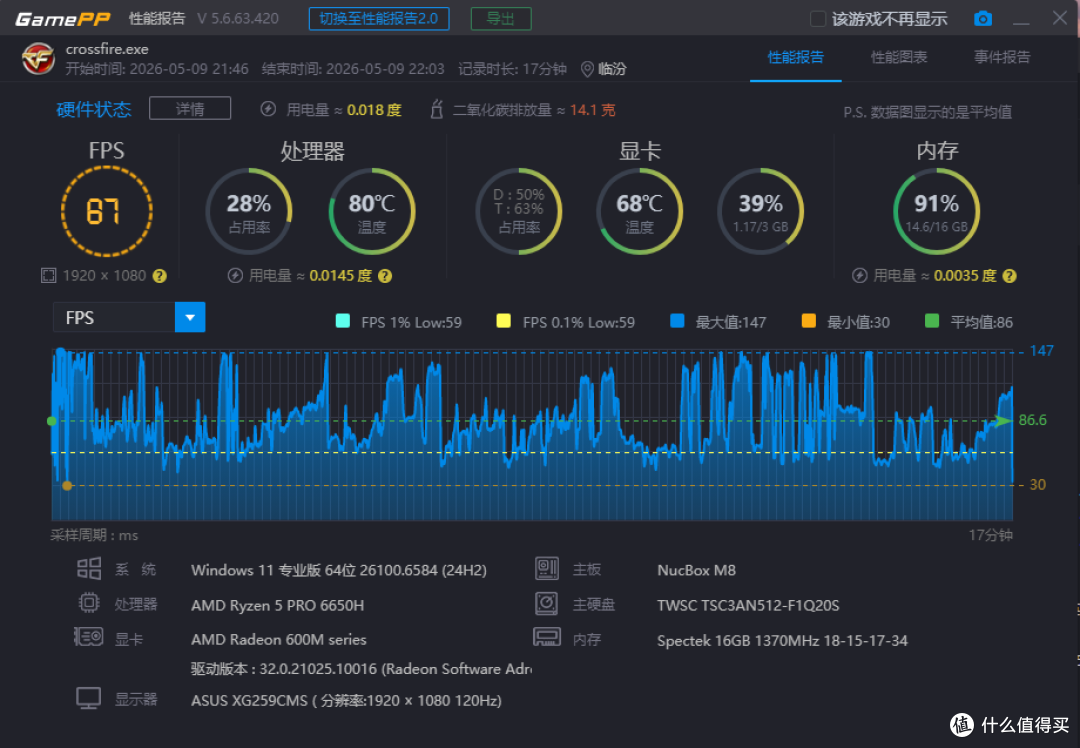Click the orange minimum-FPS marker on chart
This screenshot has height=748, width=1080.
(x=67, y=486)
